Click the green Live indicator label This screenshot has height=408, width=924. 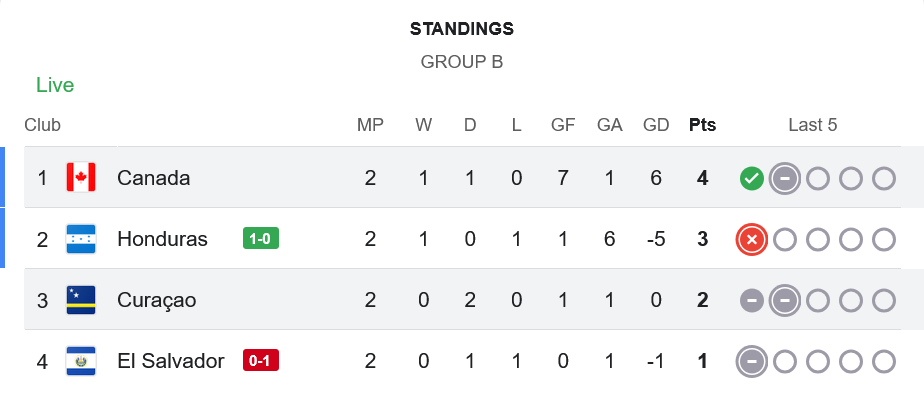pos(55,85)
